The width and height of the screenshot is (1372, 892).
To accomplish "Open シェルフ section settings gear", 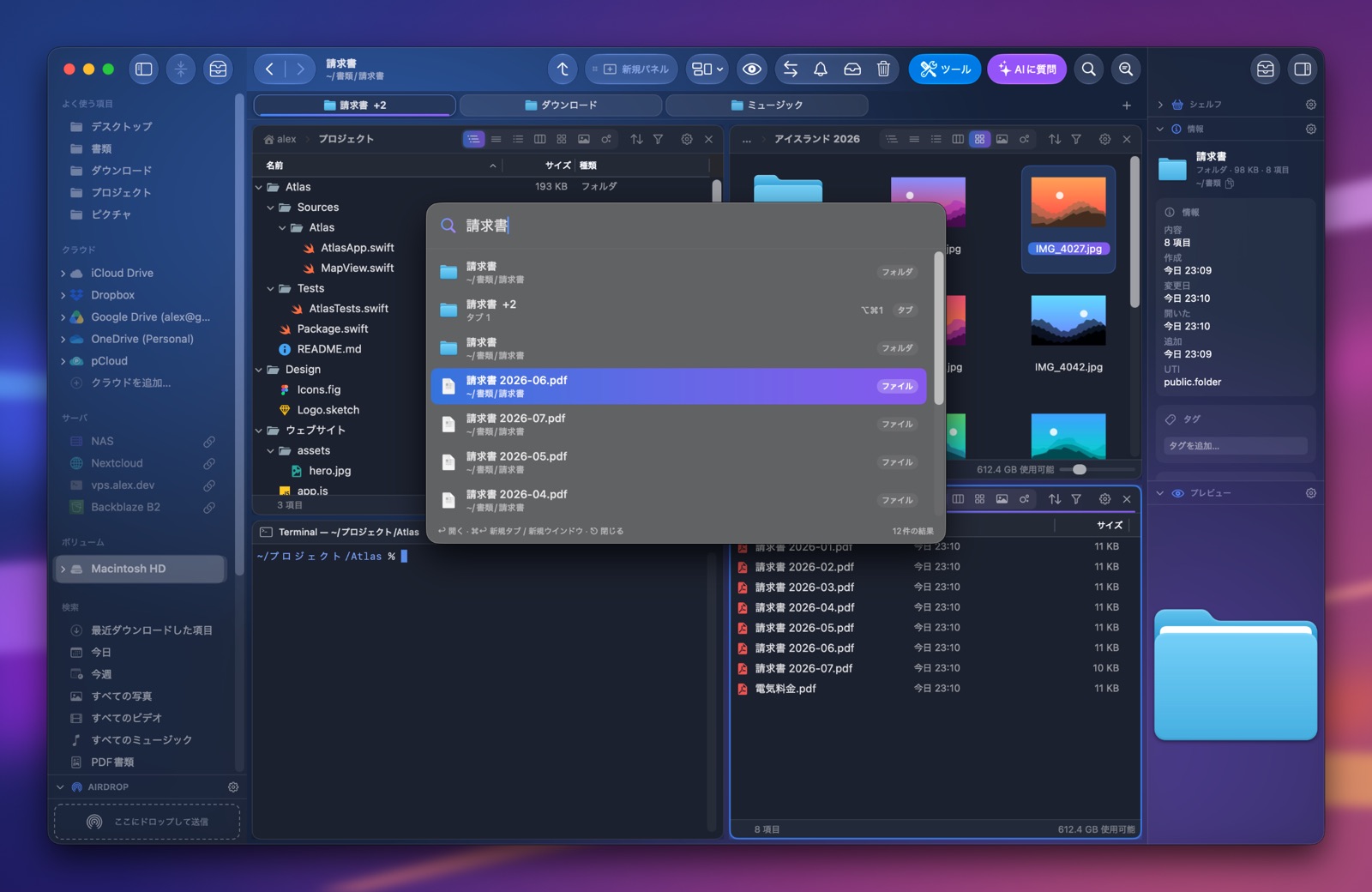I will (x=1310, y=105).
